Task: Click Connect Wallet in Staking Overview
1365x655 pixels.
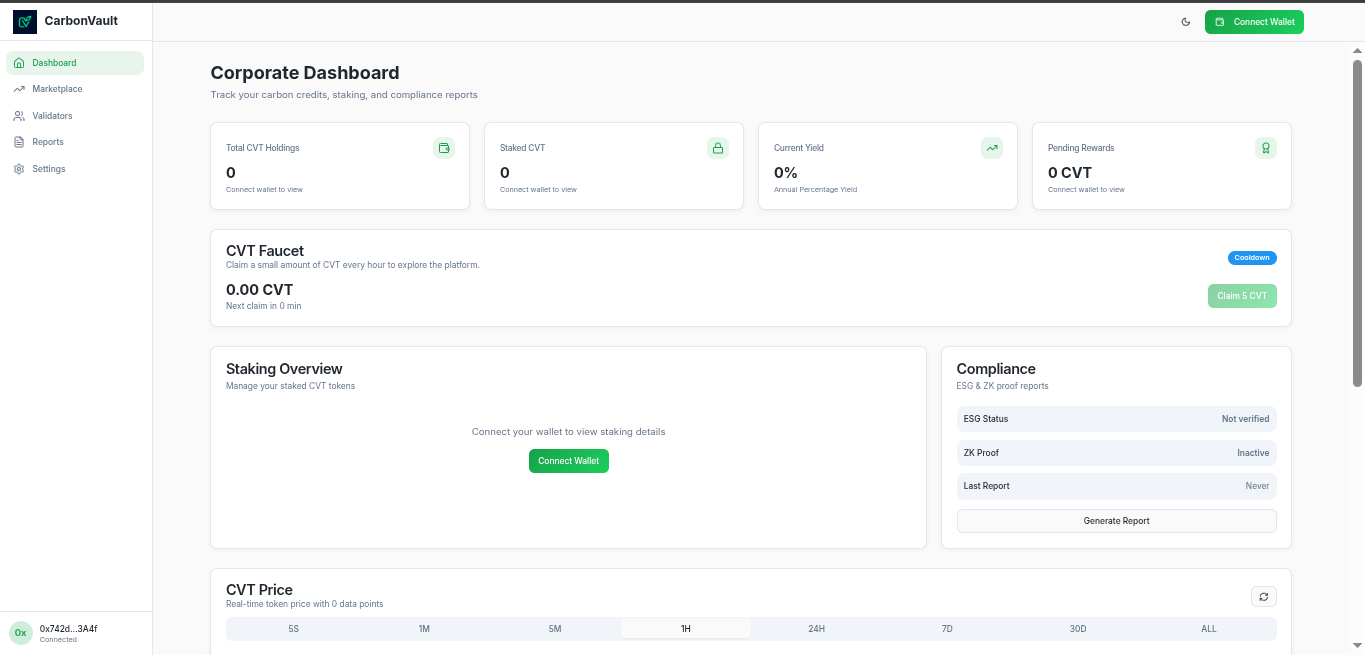Action: click(x=568, y=461)
